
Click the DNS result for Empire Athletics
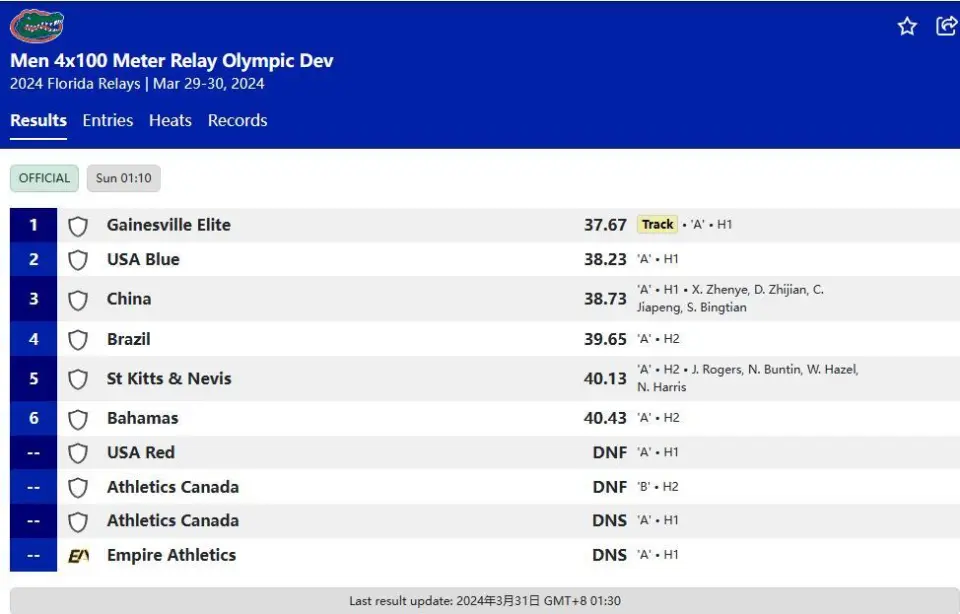610,555
